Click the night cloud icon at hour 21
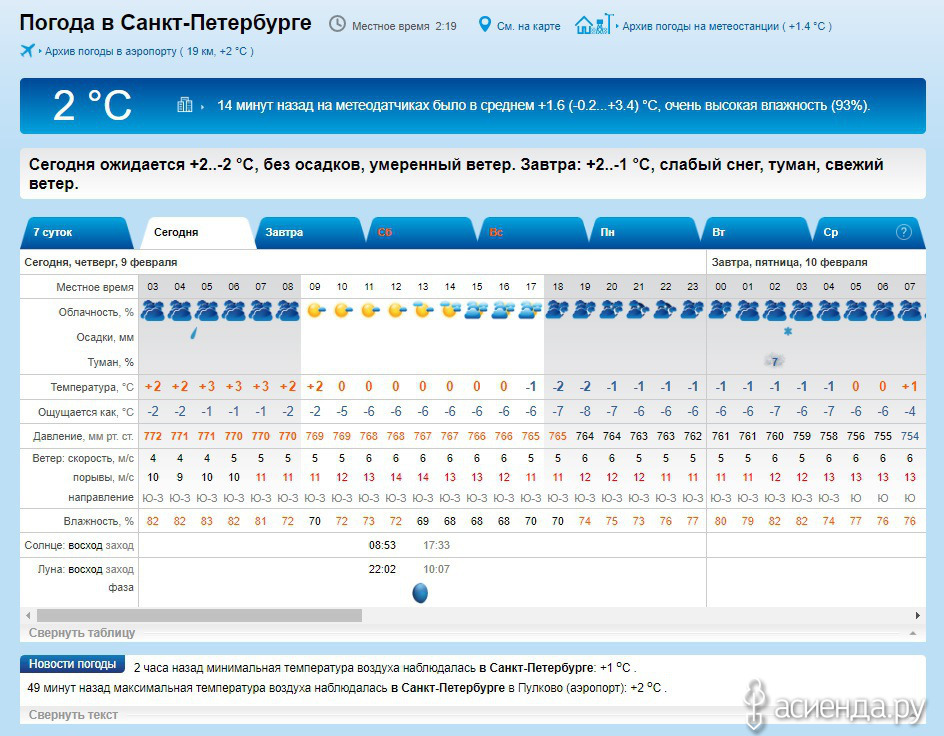 [639, 311]
